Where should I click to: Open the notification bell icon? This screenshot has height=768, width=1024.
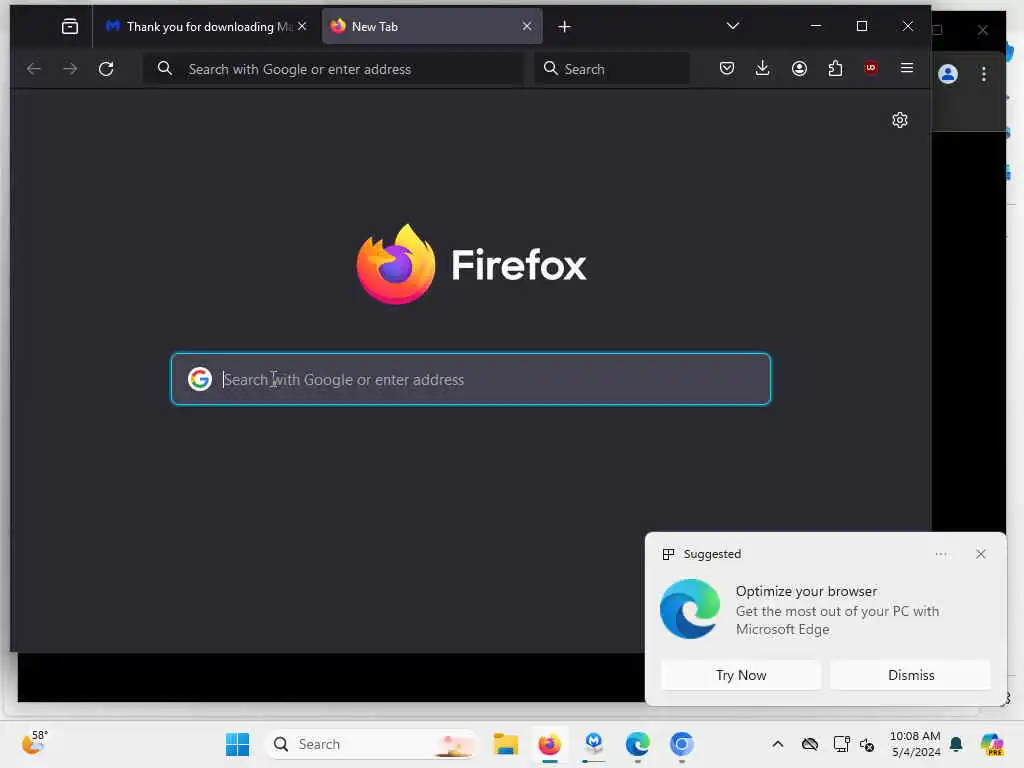[956, 744]
